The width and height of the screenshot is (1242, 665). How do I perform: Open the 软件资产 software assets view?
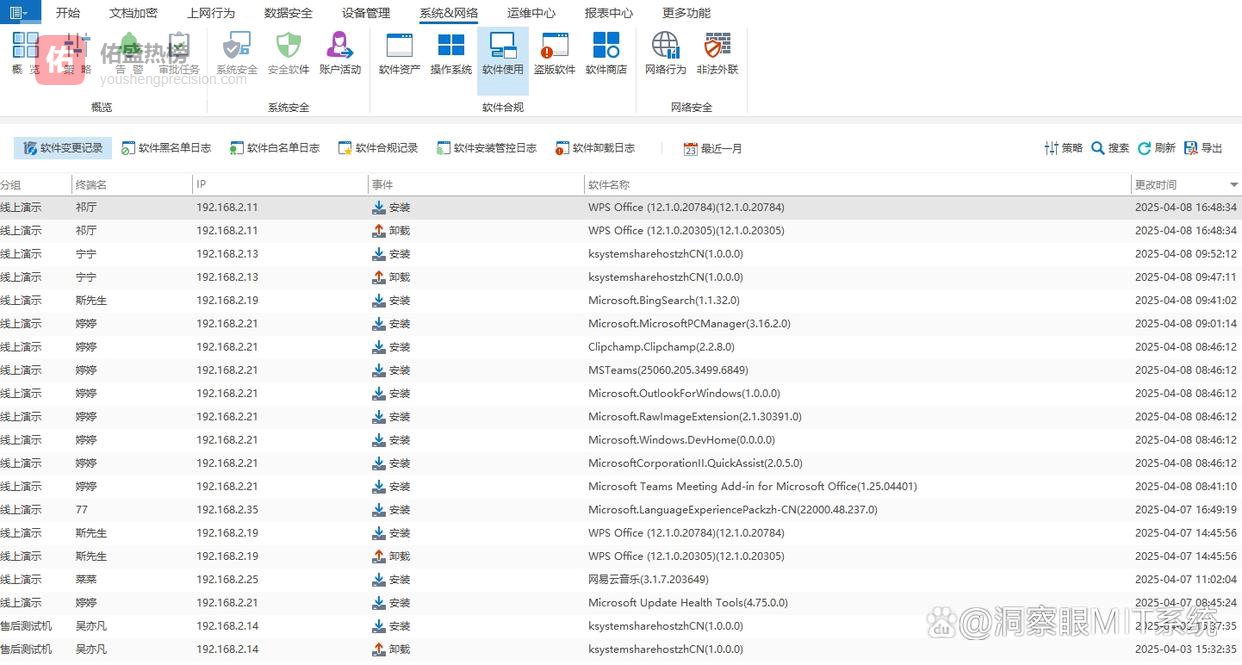pos(399,53)
